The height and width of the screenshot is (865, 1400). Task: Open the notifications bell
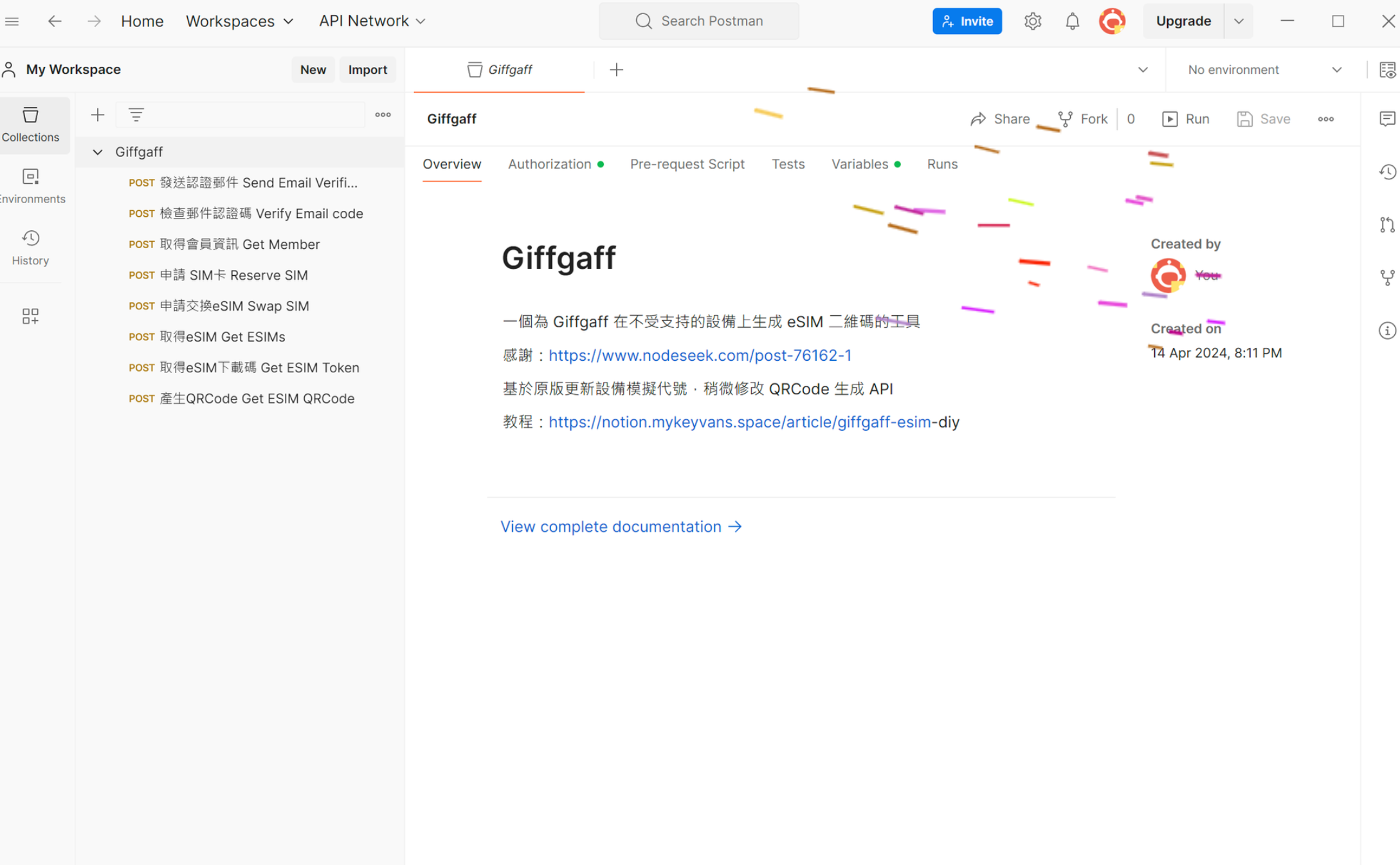(1072, 21)
